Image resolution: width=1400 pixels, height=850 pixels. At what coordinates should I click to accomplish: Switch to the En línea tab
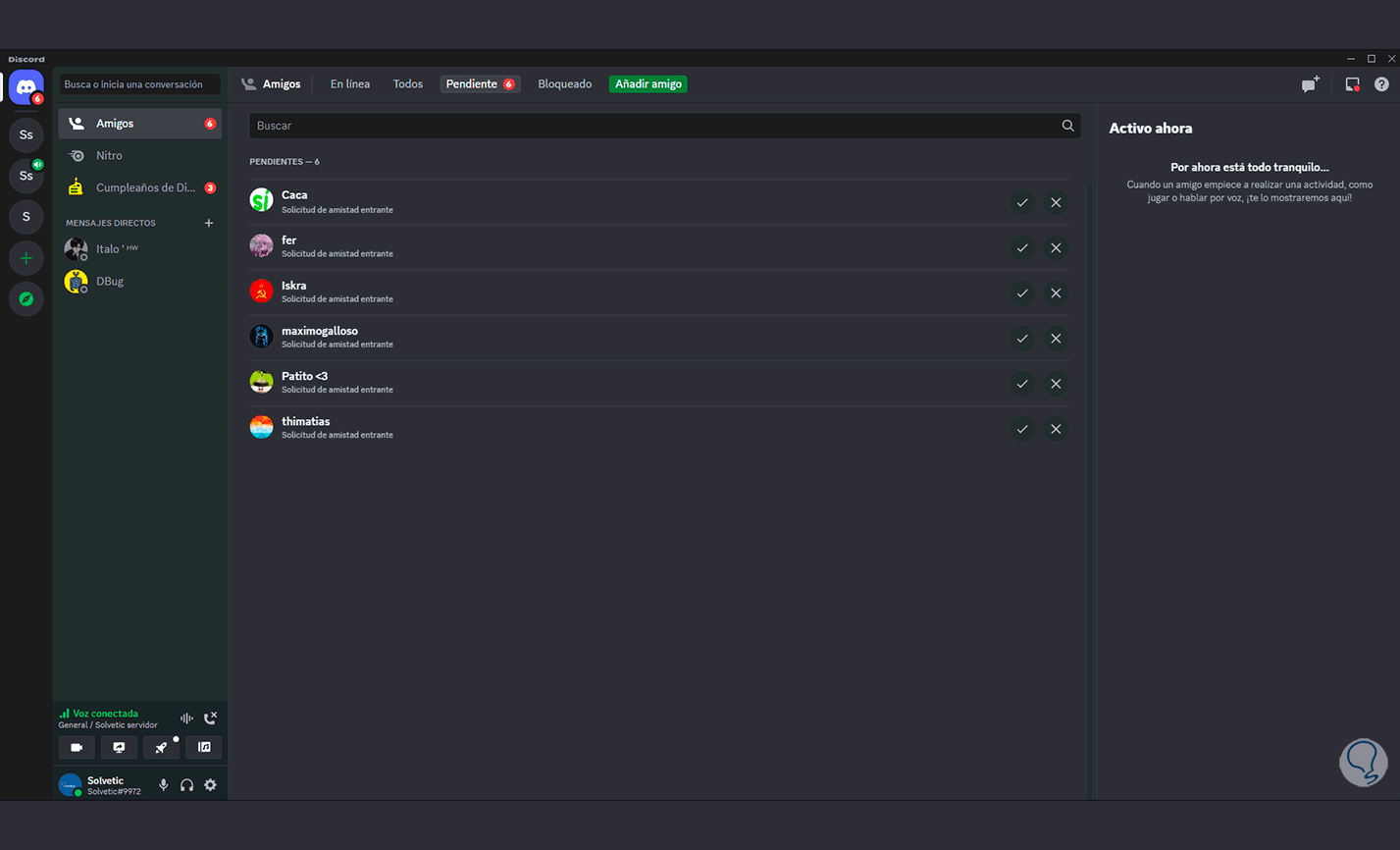tap(350, 84)
